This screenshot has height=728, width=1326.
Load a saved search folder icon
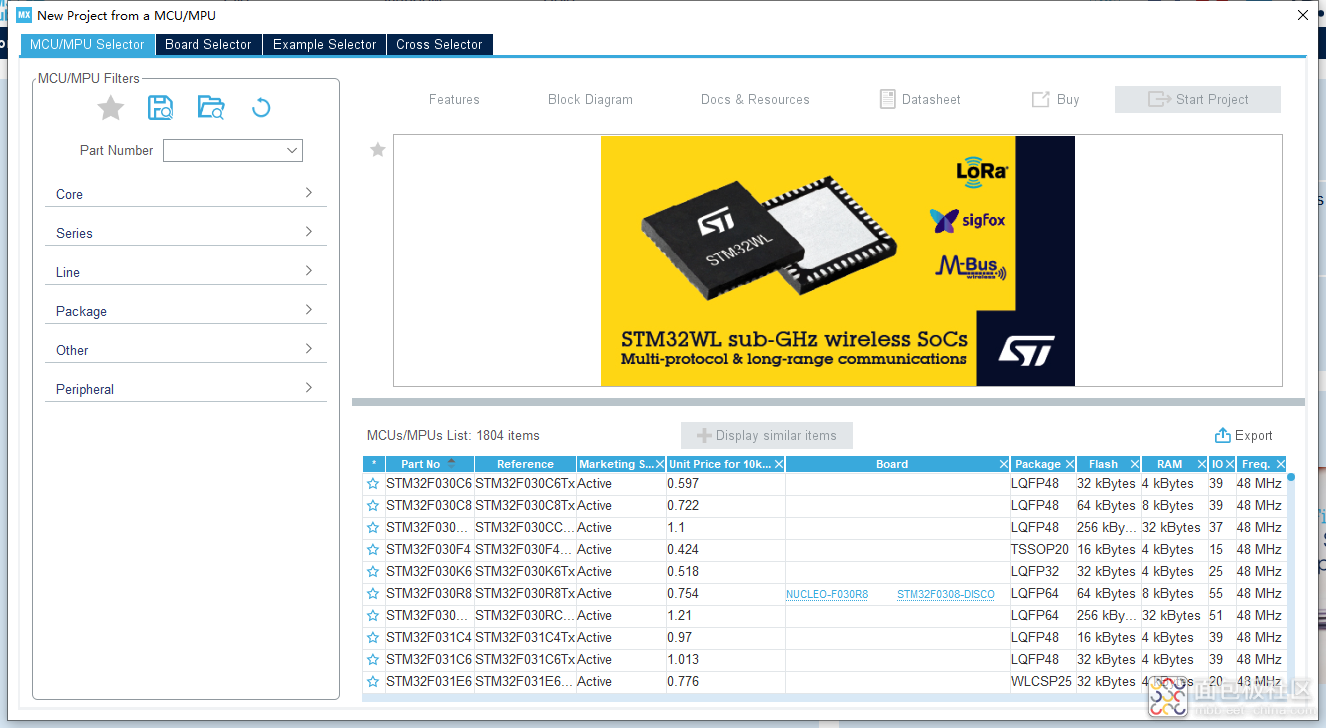211,108
